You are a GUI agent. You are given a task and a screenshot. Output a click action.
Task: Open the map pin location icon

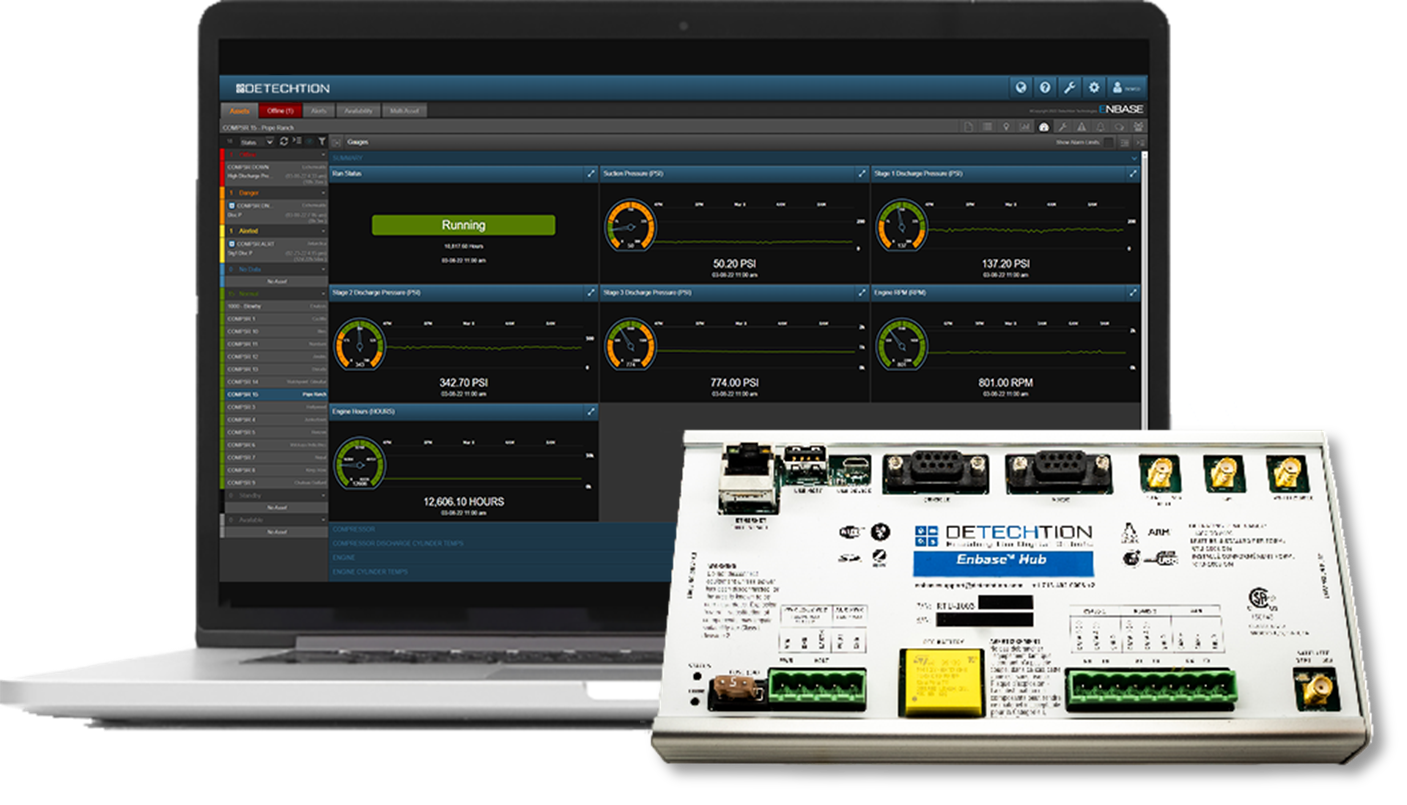pyautogui.click(x=1006, y=127)
